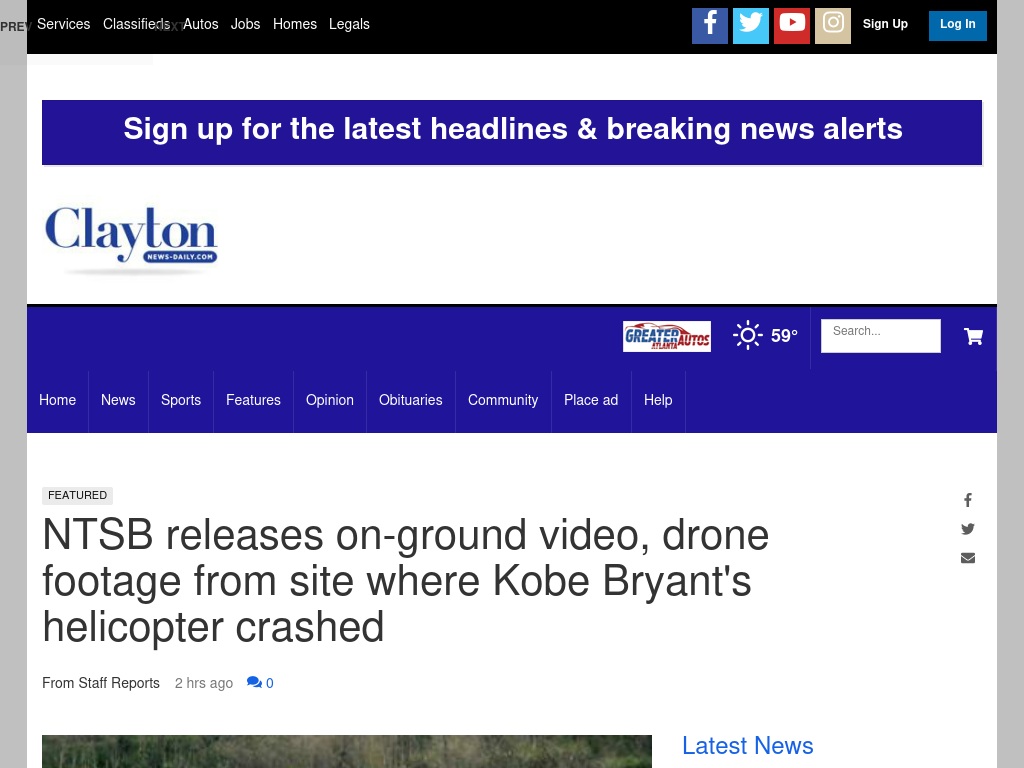Open the Autos link in top bar
Image resolution: width=1024 pixels, height=768 pixels.
(x=200, y=24)
